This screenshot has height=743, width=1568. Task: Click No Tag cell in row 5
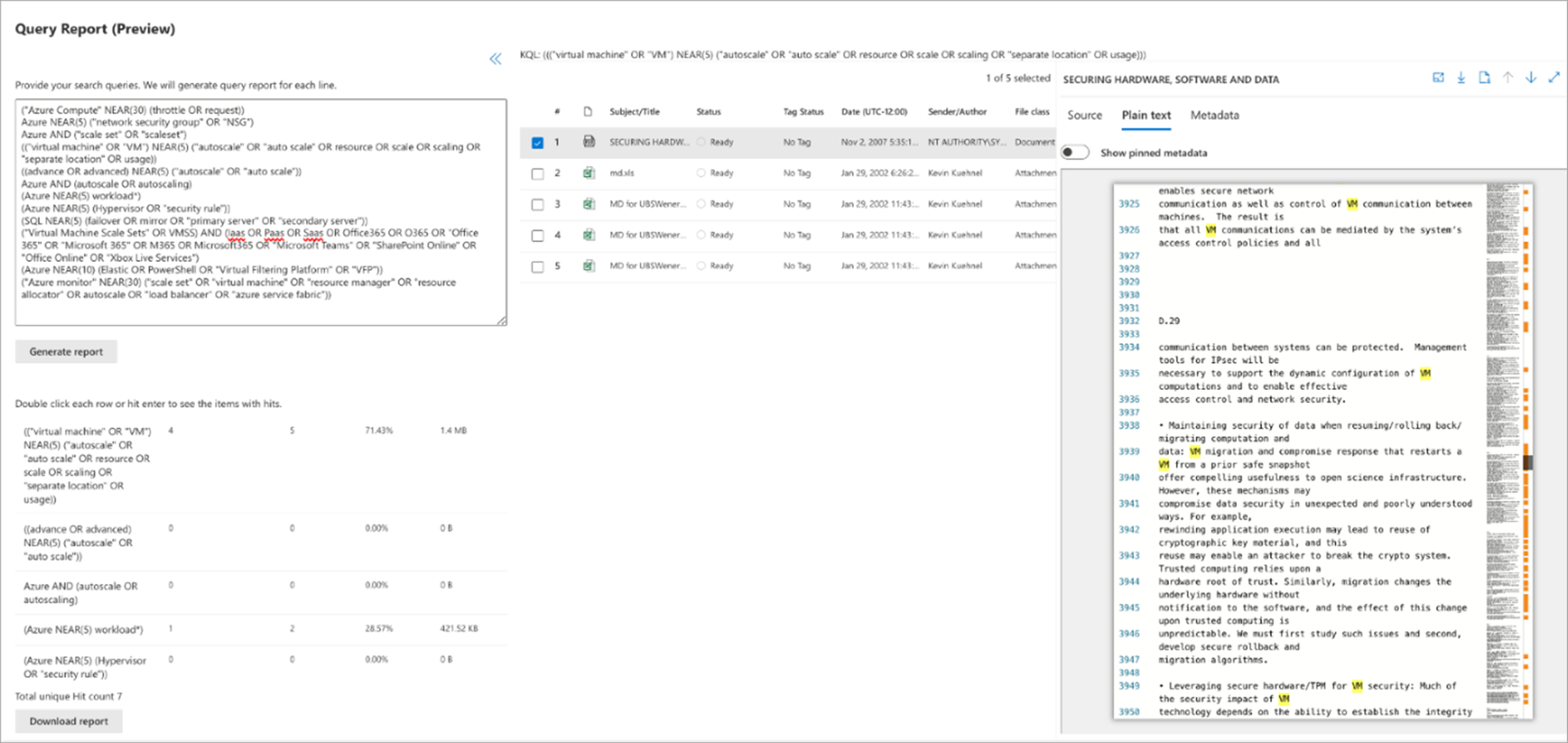point(796,266)
